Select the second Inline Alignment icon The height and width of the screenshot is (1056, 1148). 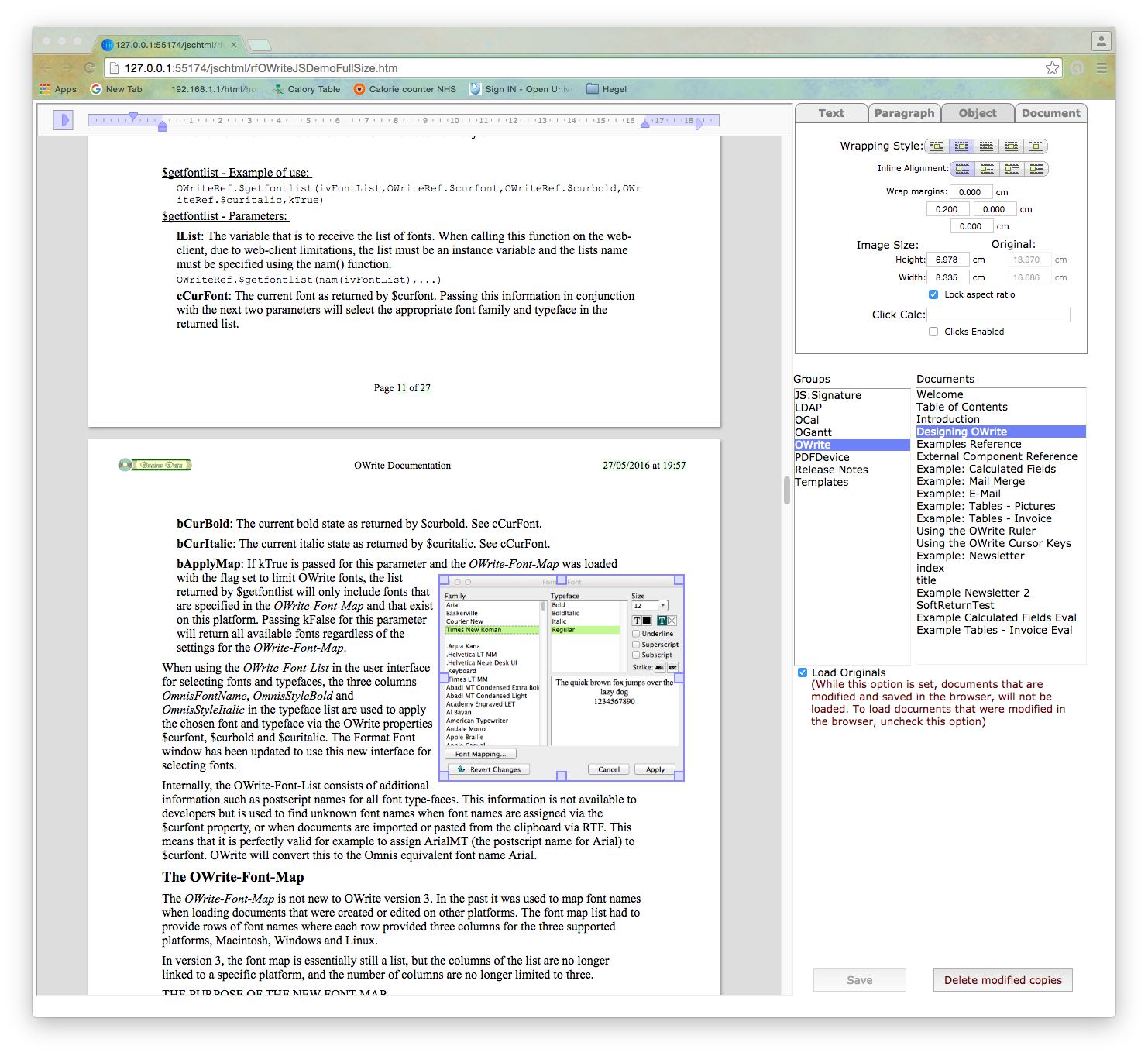pos(987,169)
